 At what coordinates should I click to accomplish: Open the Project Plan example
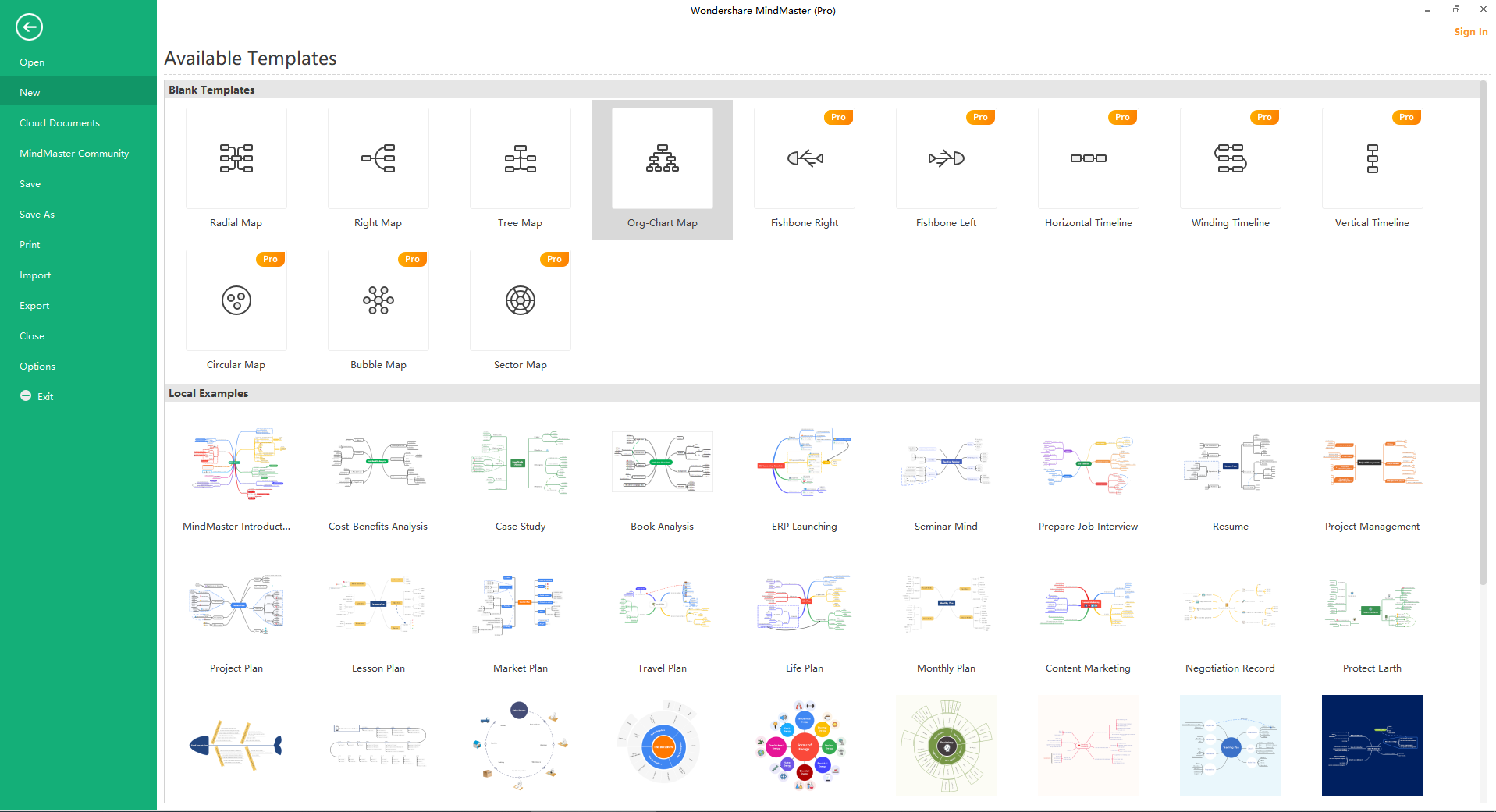coord(236,604)
